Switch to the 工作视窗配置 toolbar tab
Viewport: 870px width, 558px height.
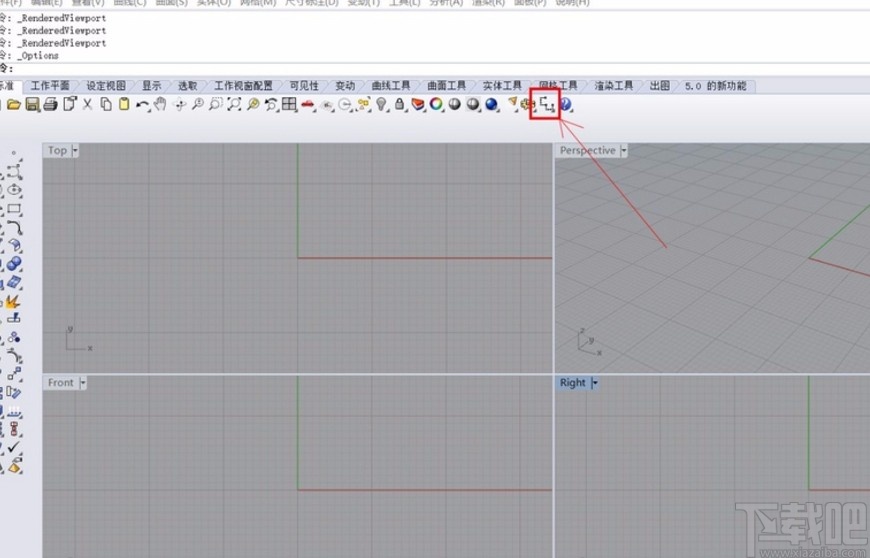tap(244, 85)
